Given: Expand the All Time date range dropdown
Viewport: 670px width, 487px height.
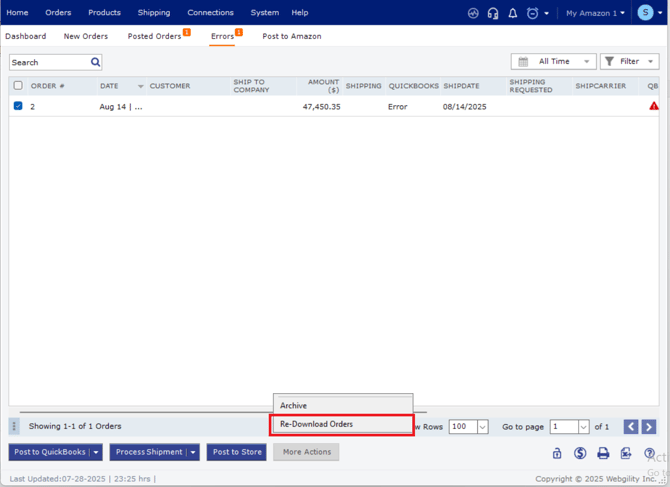Looking at the screenshot, I should click(x=553, y=62).
